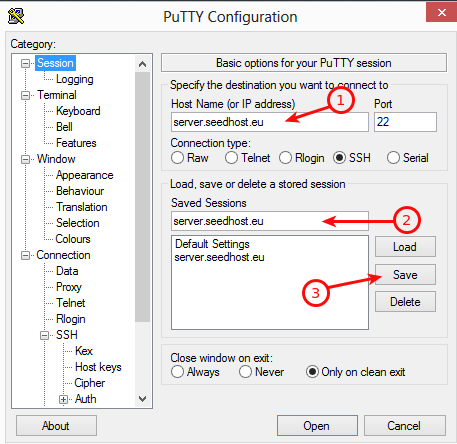Viewport: 457px width, 444px height.
Task: Open the Window category
Action: [56, 159]
